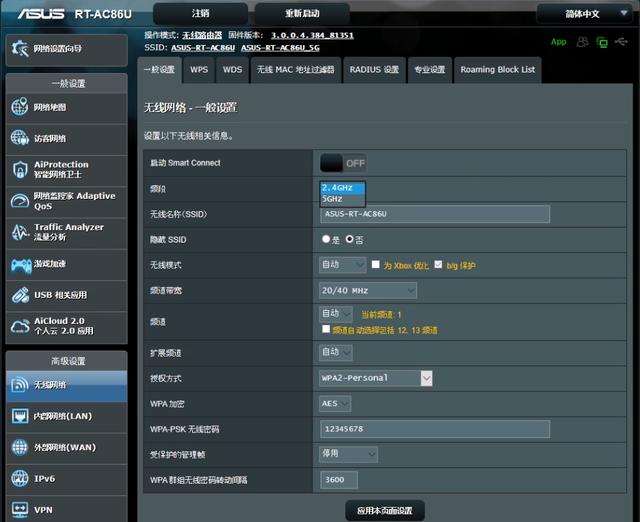This screenshot has width=640, height=522.
Task: Click the green App link
Action: (558, 42)
